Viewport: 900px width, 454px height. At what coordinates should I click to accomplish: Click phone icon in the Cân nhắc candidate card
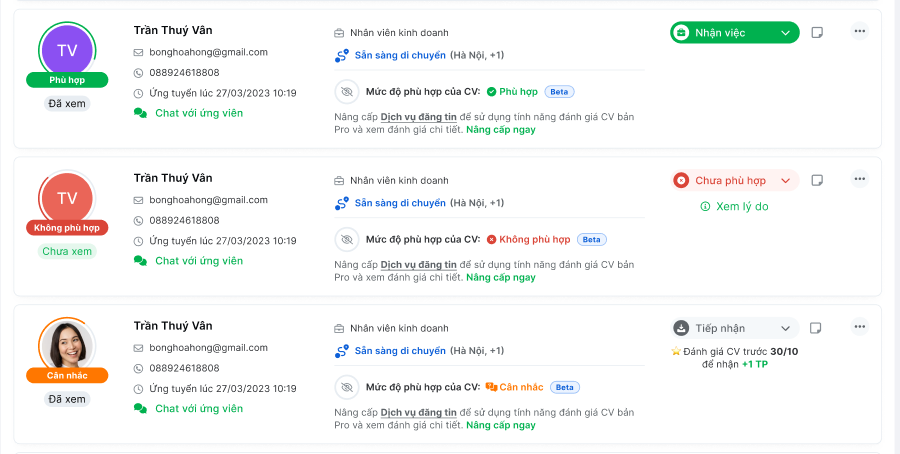click(x=138, y=368)
